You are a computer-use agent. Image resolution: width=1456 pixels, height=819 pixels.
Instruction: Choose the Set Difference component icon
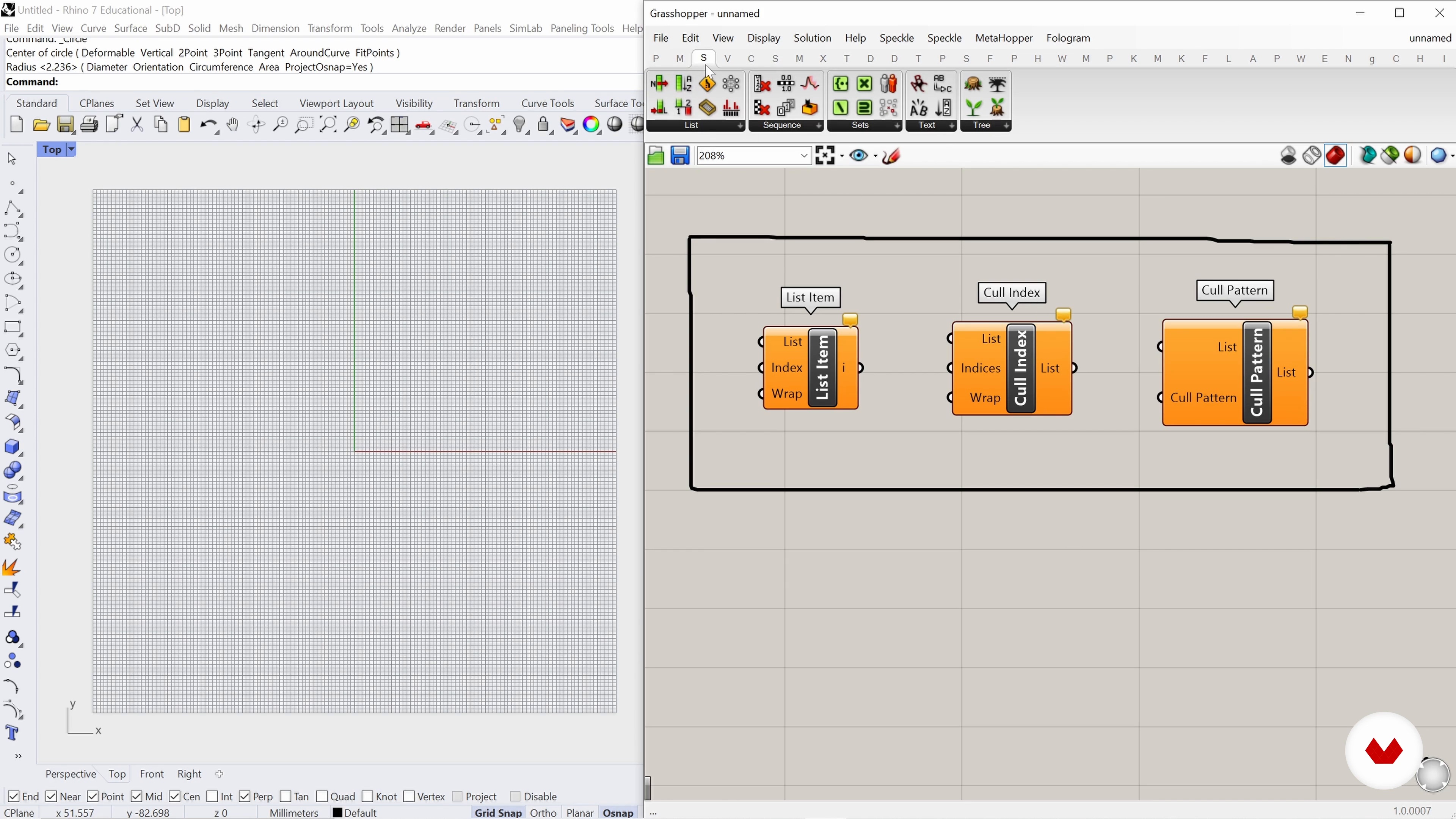(841, 107)
